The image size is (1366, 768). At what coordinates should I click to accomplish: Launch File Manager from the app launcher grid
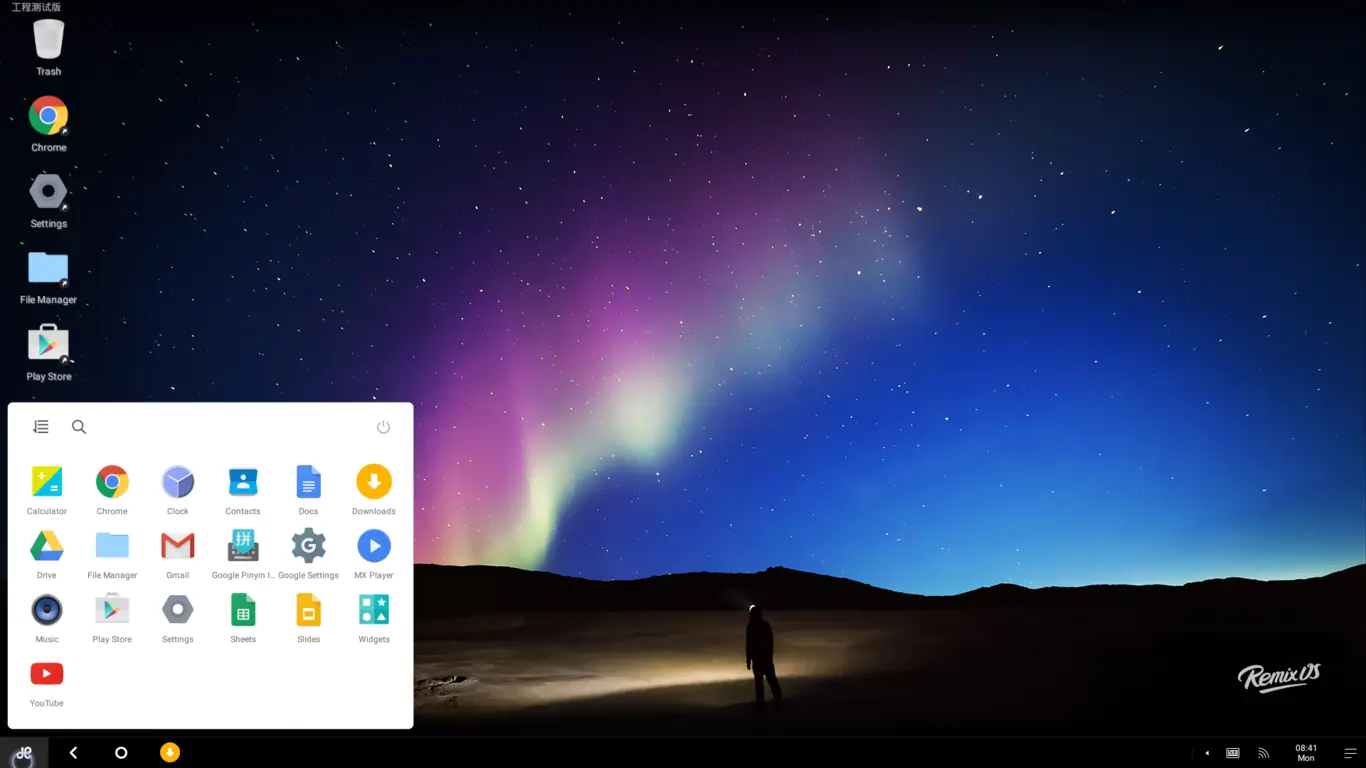(x=112, y=554)
